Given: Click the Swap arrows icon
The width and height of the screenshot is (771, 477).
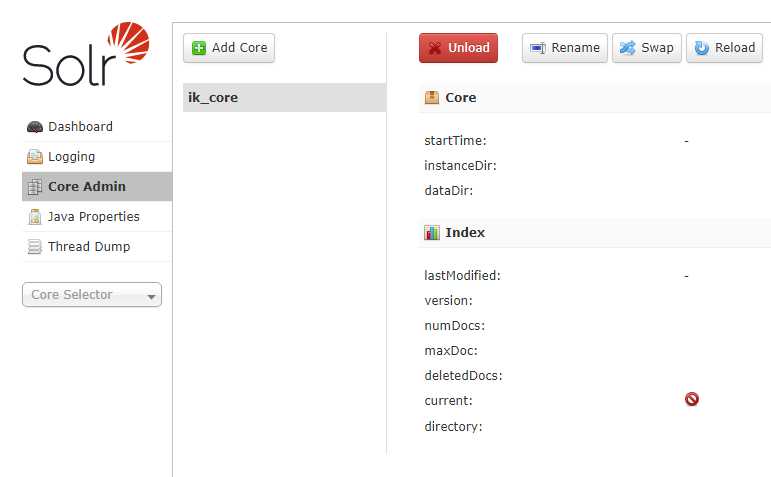Looking at the screenshot, I should pyautogui.click(x=627, y=48).
